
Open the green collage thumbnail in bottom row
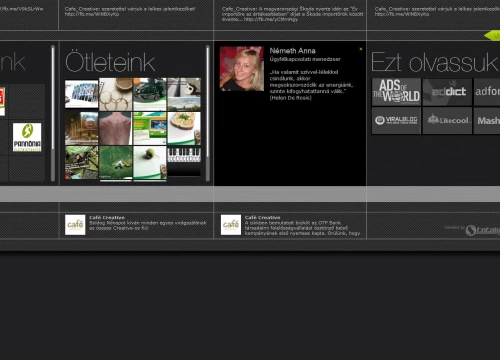click(82, 163)
